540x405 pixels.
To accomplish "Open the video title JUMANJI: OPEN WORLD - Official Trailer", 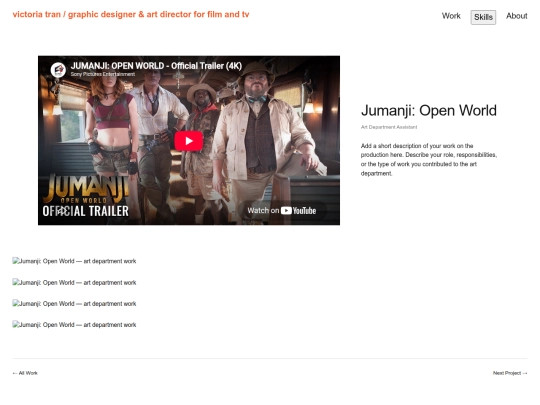I will click(x=156, y=66).
